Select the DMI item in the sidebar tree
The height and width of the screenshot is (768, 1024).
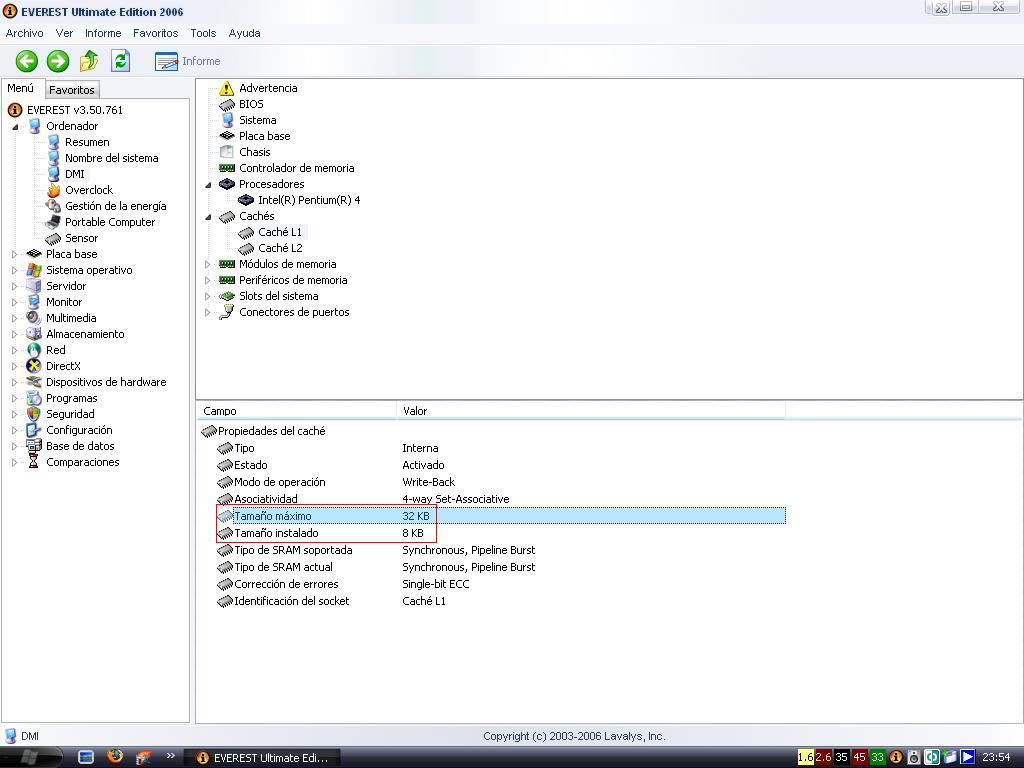(x=74, y=174)
